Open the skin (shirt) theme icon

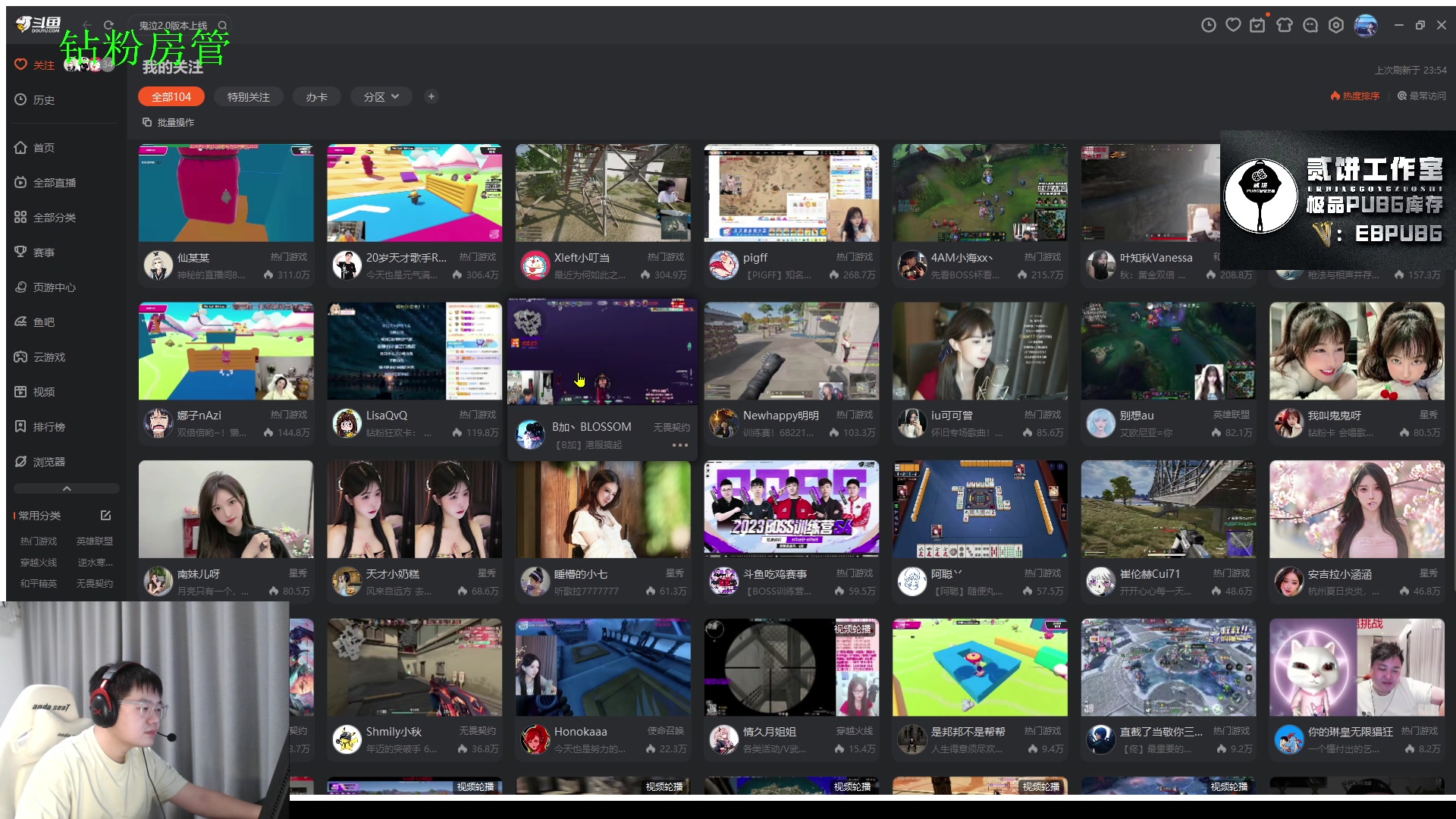pos(1284,25)
